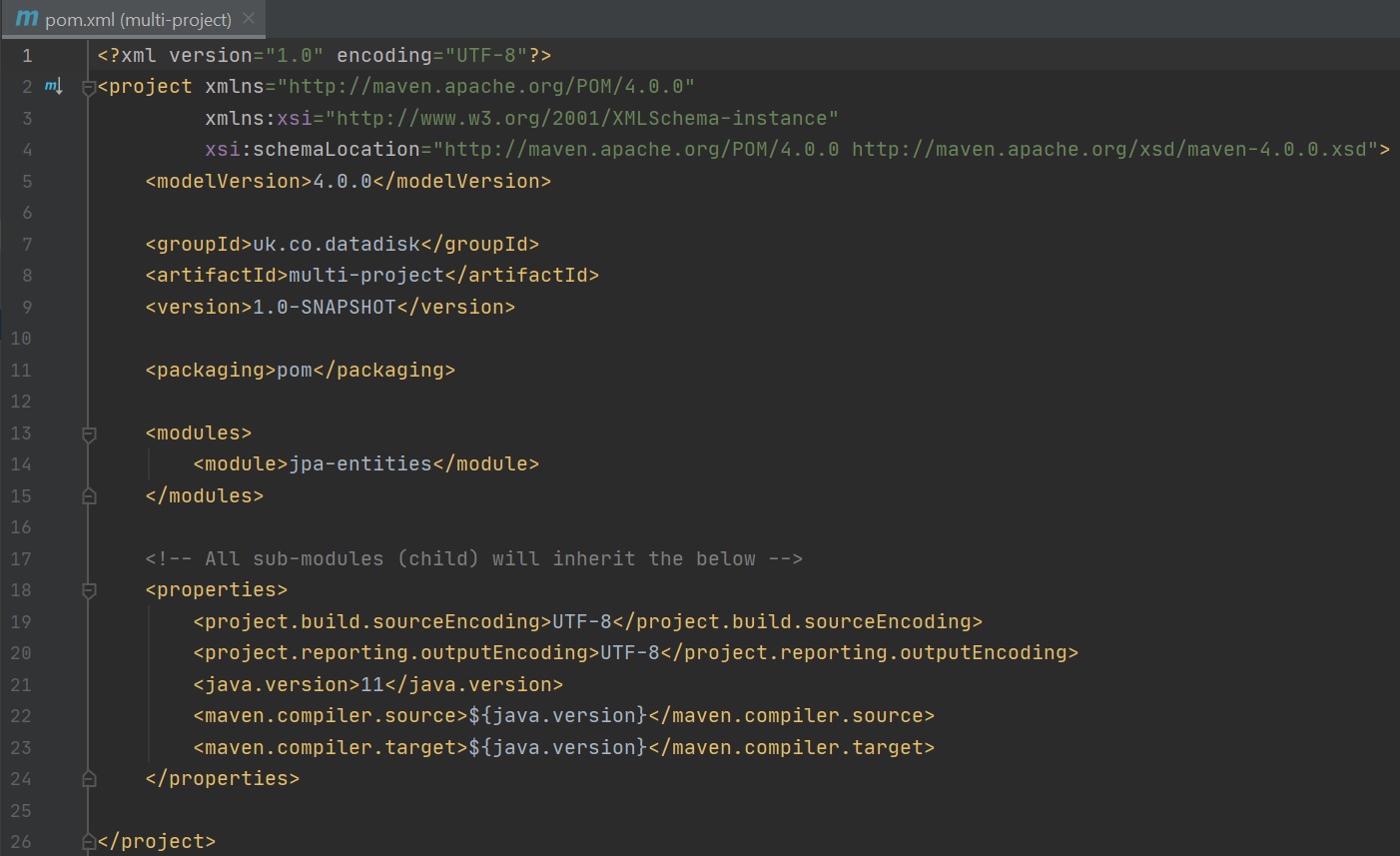Click the jpa-entities module name
This screenshot has height=856, width=1400.
tap(360, 464)
